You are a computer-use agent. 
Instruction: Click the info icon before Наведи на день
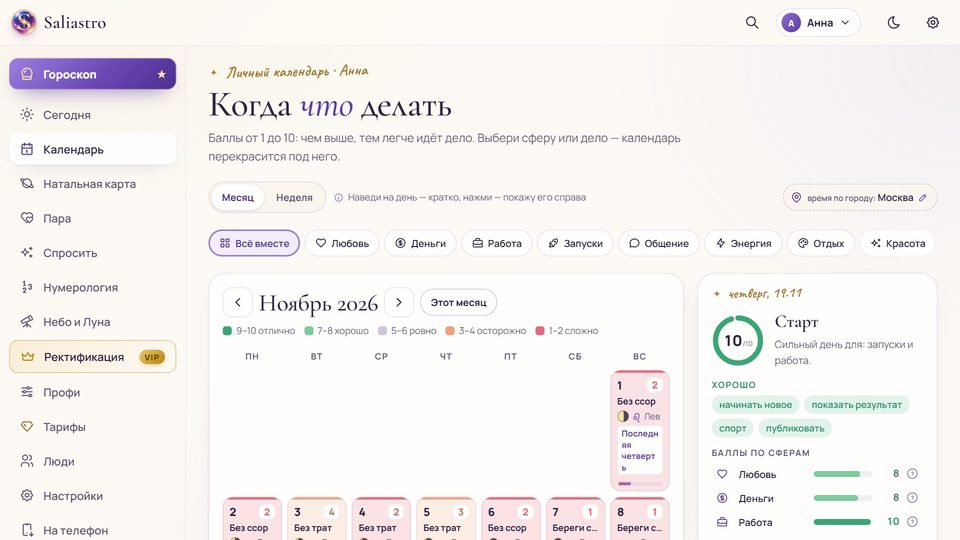(339, 198)
